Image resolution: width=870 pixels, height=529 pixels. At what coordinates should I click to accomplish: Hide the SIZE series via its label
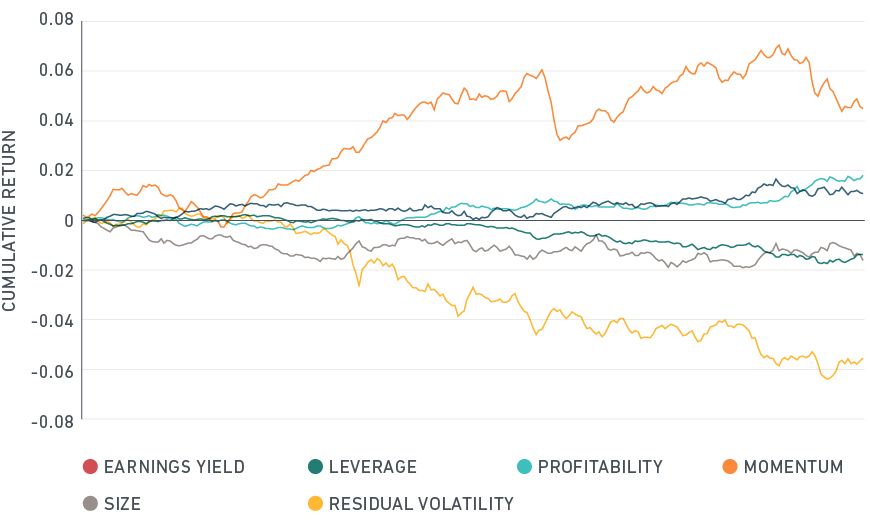[122, 504]
